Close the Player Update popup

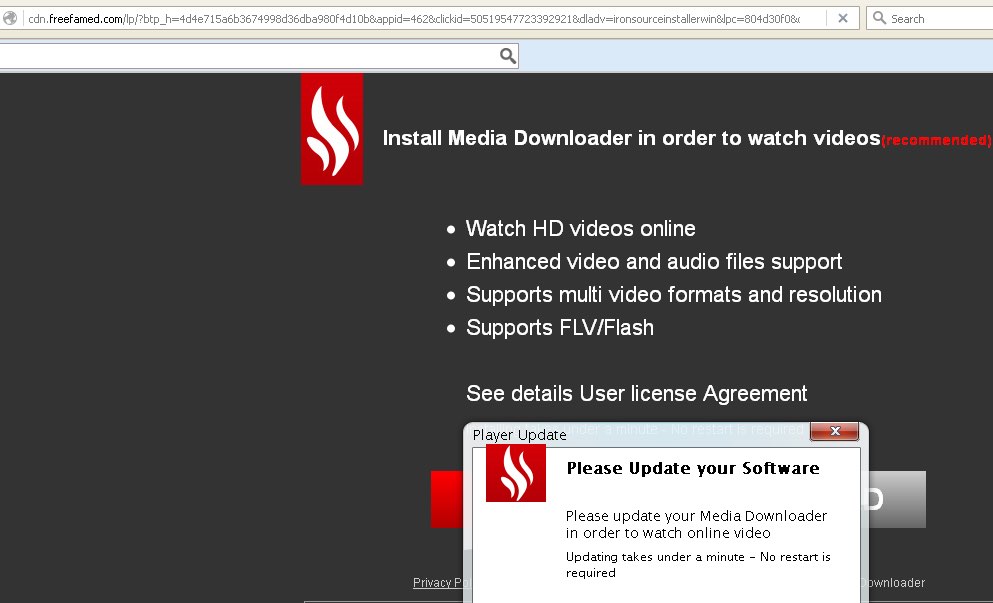(x=833, y=433)
